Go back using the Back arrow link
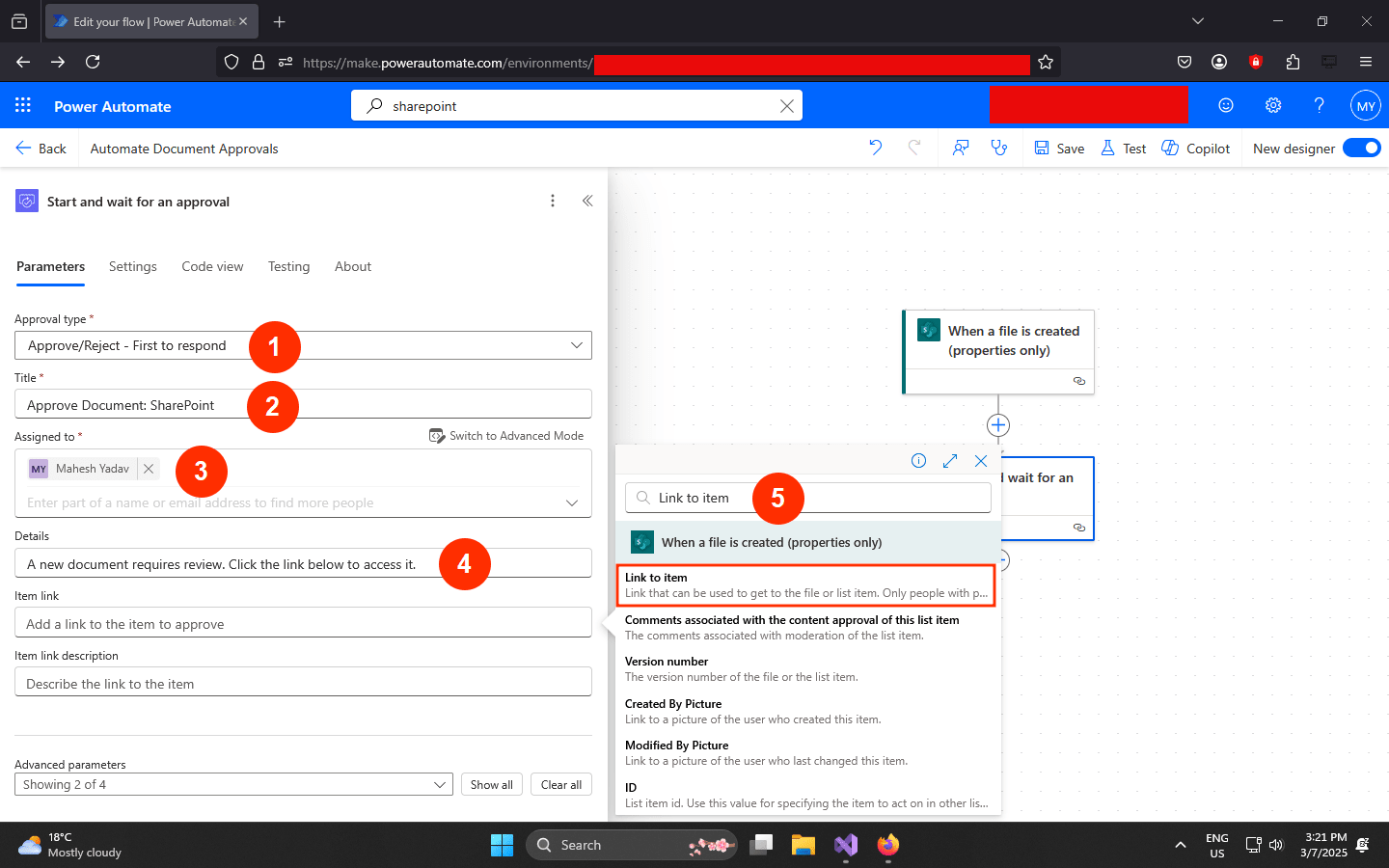The height and width of the screenshot is (868, 1389). [41, 149]
